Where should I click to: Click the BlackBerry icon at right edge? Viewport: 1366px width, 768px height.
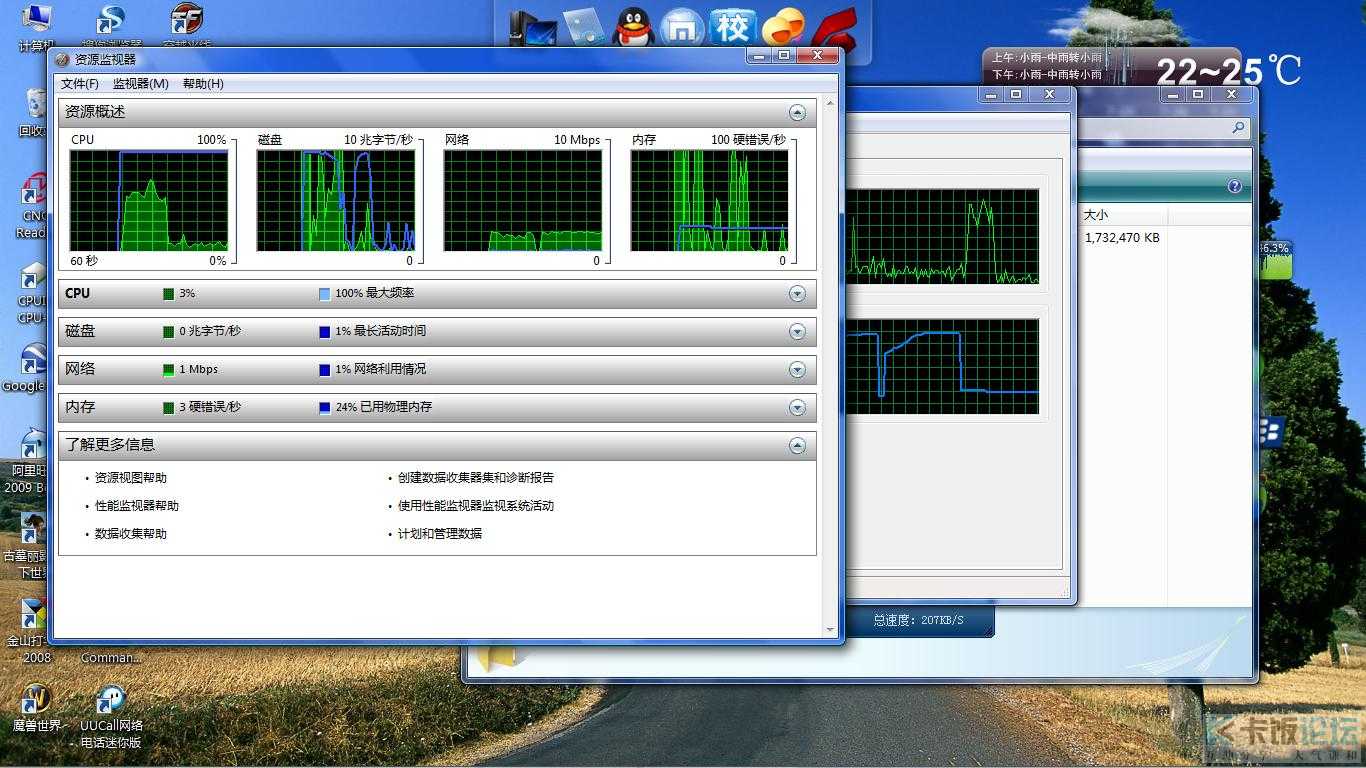1273,431
